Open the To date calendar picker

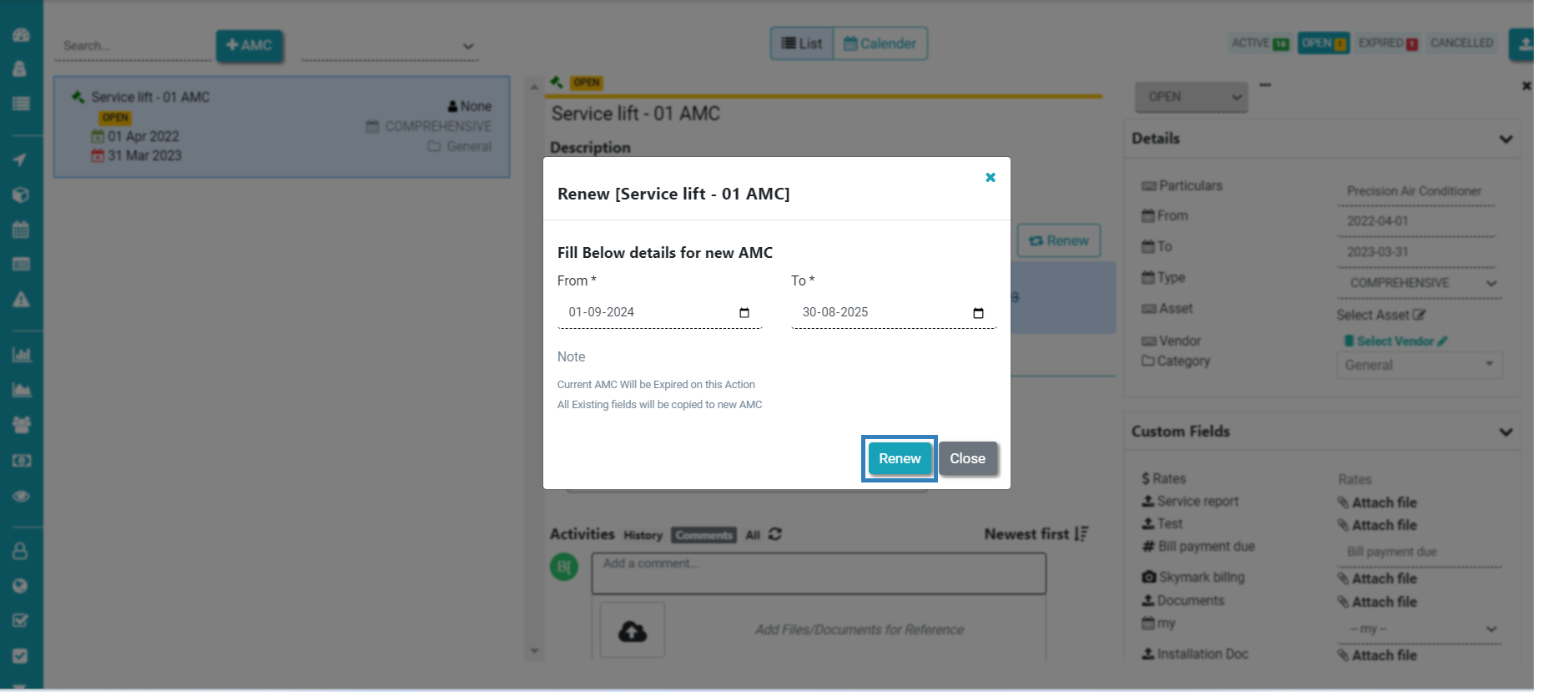coord(978,313)
